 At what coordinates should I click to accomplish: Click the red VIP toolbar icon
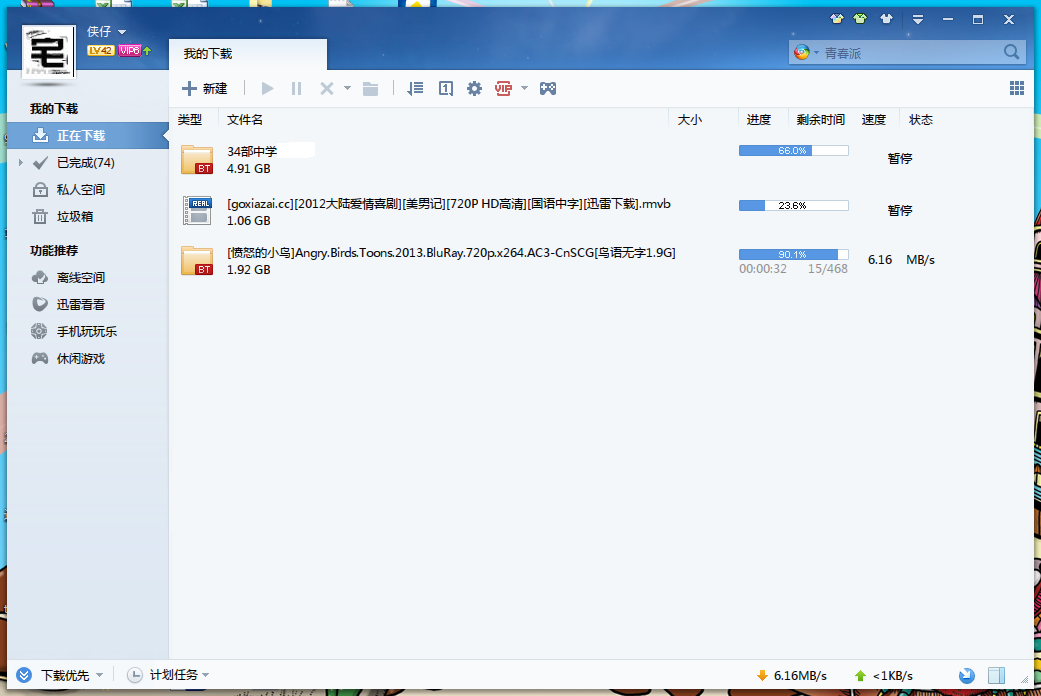pos(503,88)
